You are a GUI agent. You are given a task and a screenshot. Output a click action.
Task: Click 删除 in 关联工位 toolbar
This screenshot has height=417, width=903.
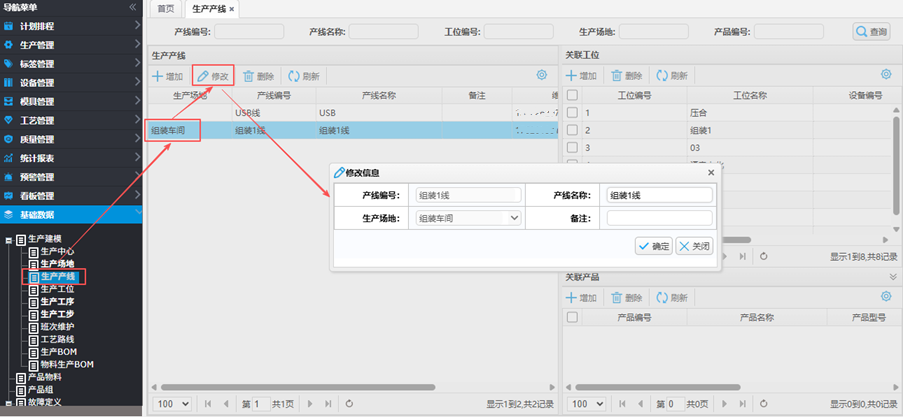(x=627, y=76)
